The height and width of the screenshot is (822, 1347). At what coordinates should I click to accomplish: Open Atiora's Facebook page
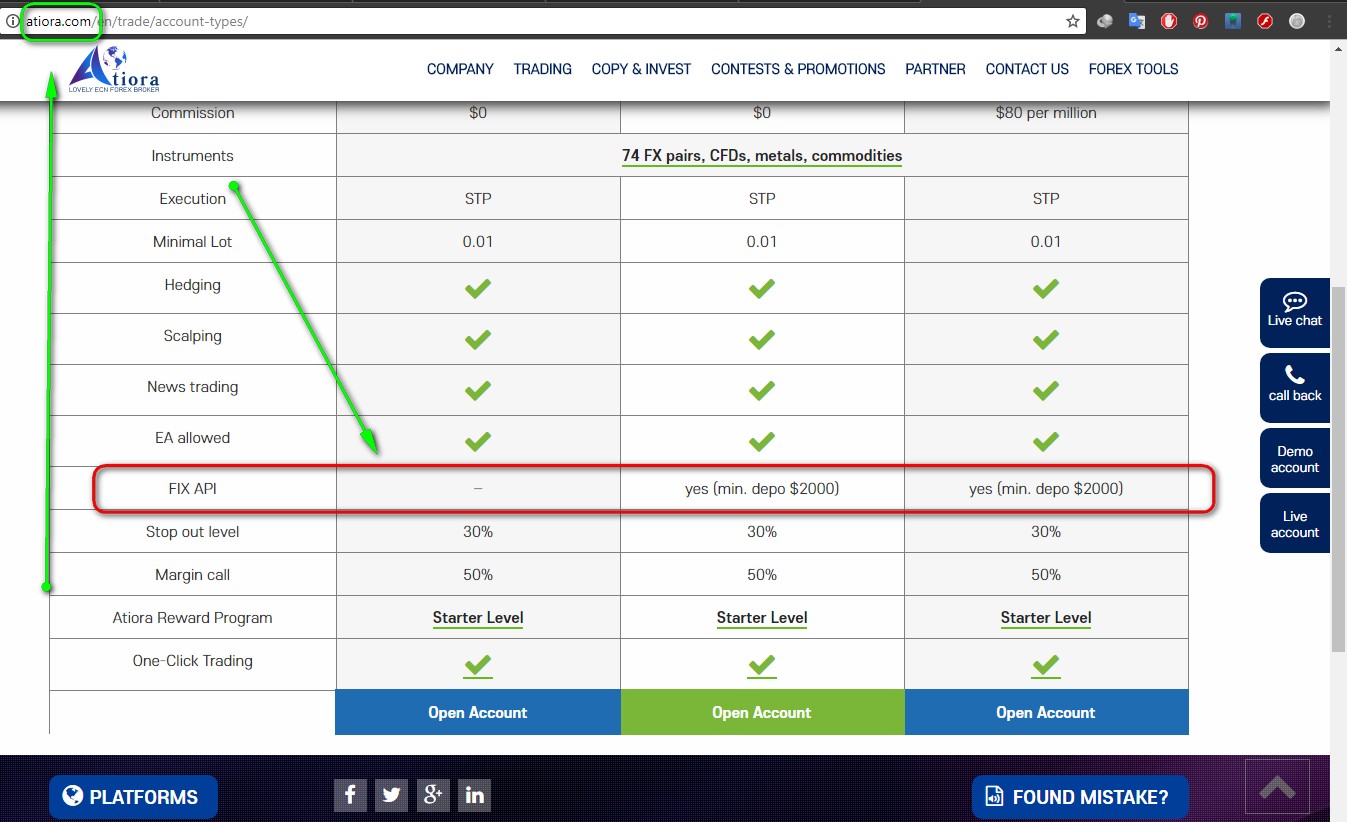coord(350,795)
